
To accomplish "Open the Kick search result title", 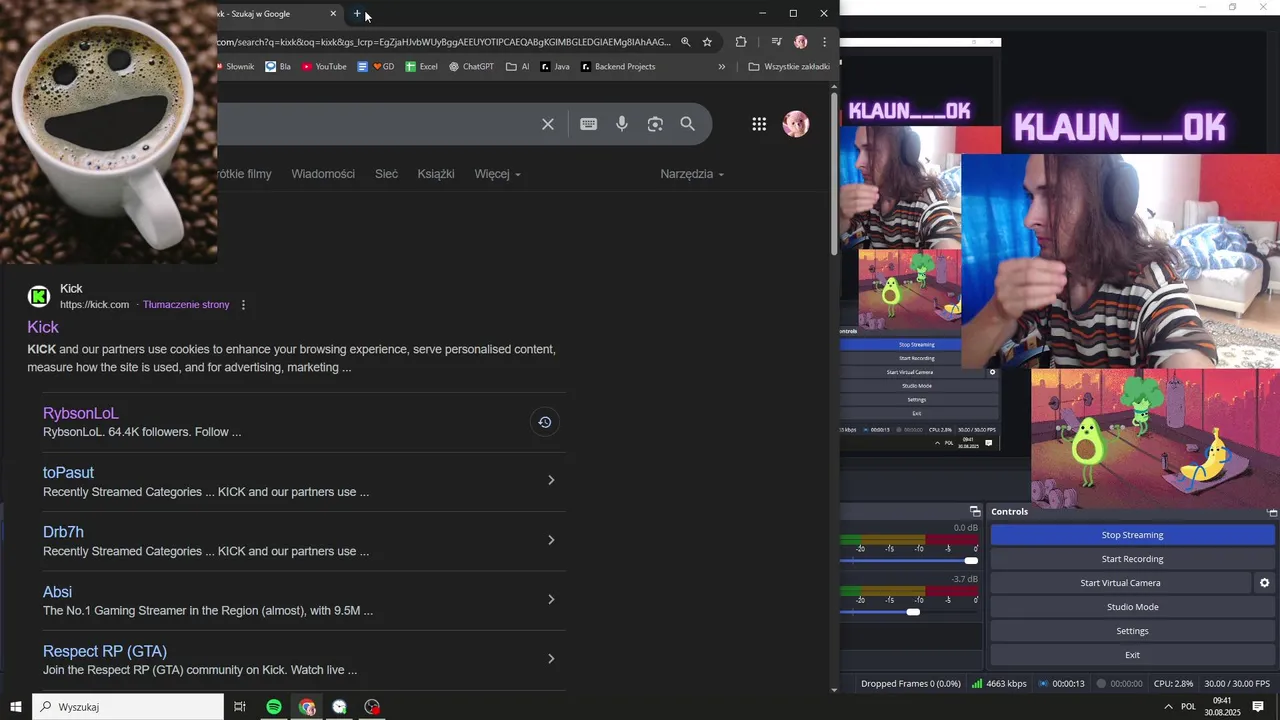I will click(x=43, y=327).
